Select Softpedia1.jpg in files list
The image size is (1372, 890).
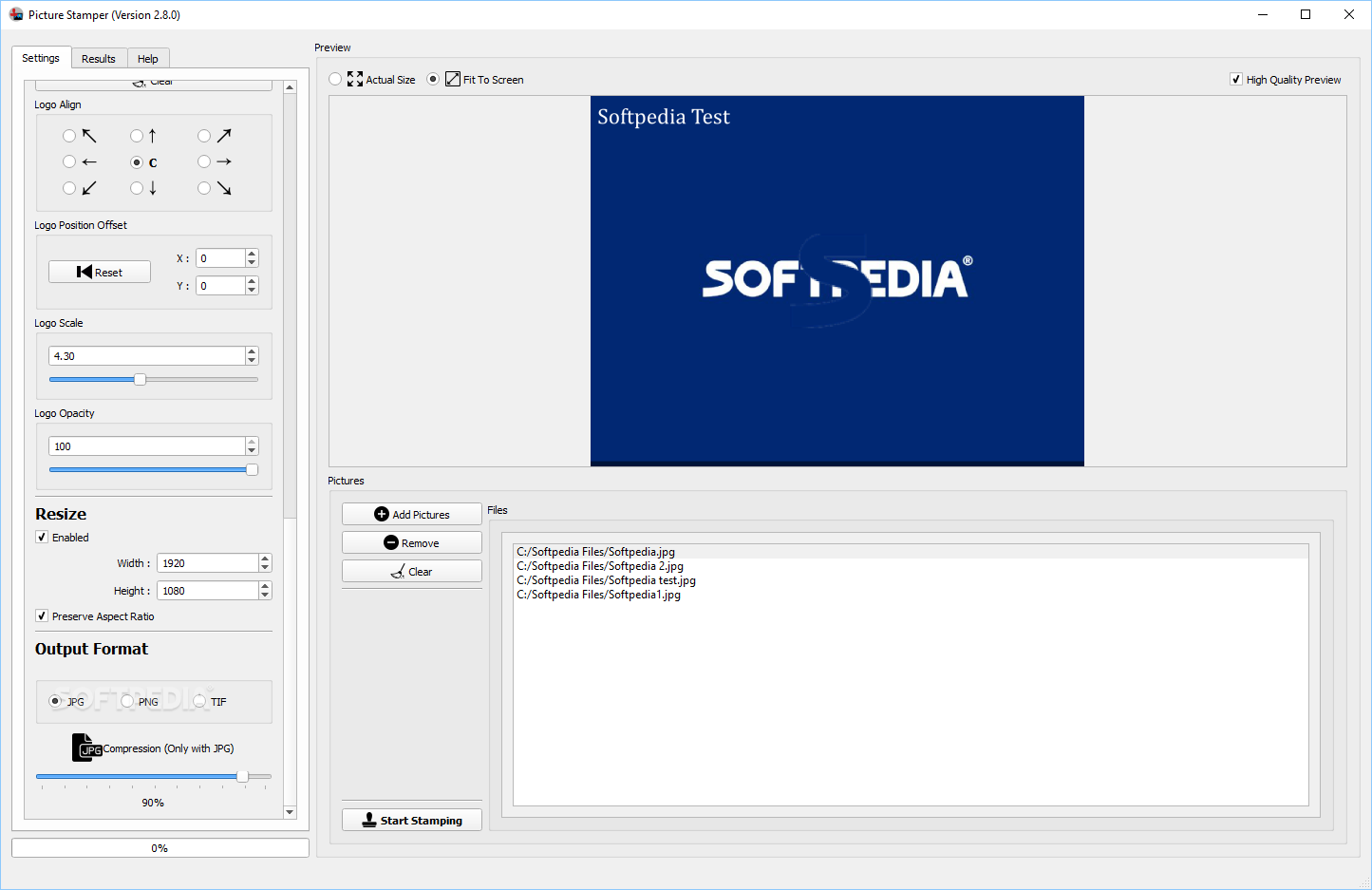911,594
